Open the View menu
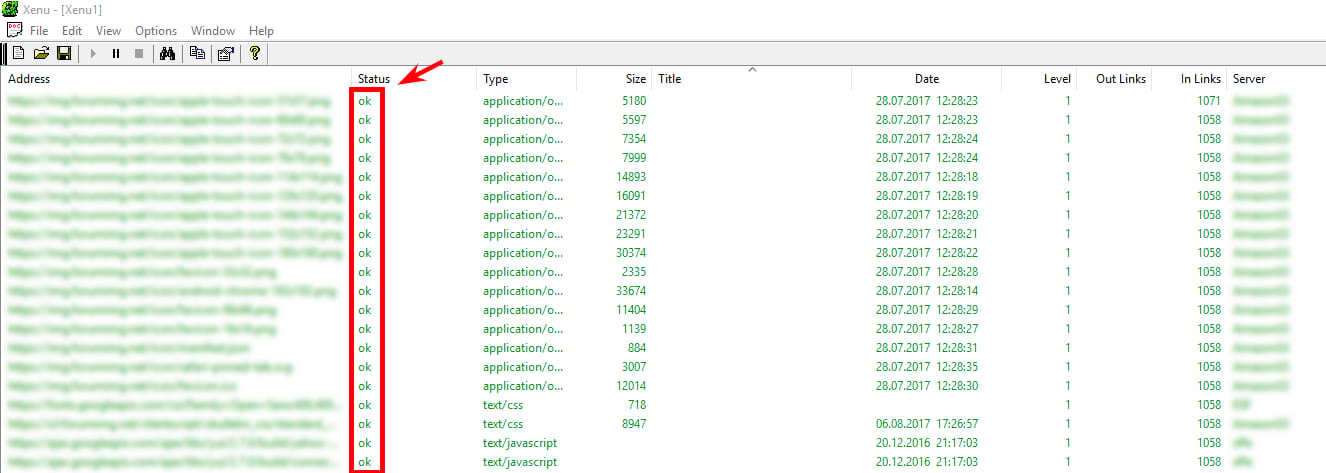This screenshot has width=1326, height=473. (x=108, y=31)
